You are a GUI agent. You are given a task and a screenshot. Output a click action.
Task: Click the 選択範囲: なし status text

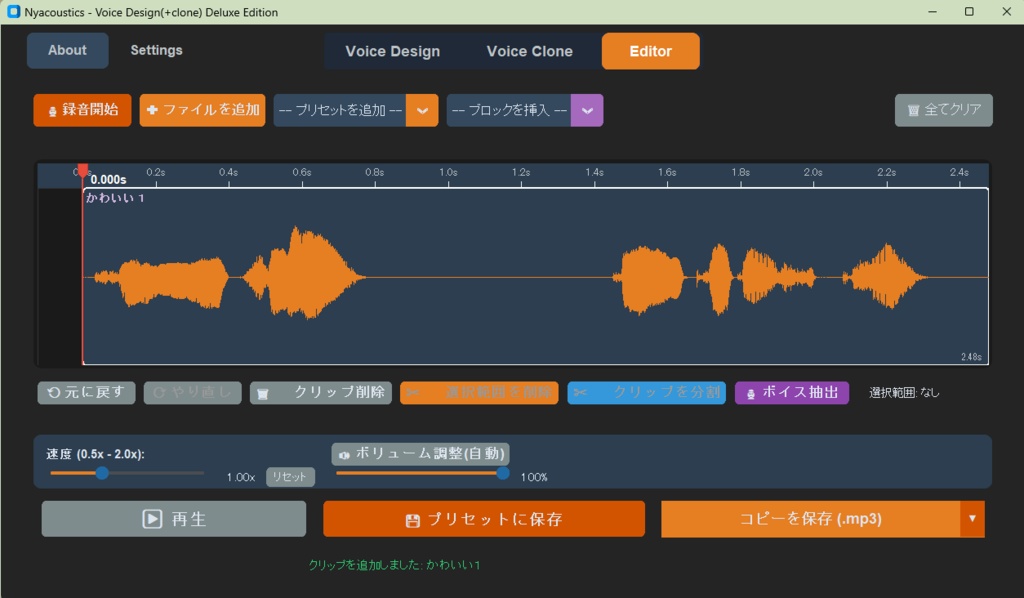point(904,392)
